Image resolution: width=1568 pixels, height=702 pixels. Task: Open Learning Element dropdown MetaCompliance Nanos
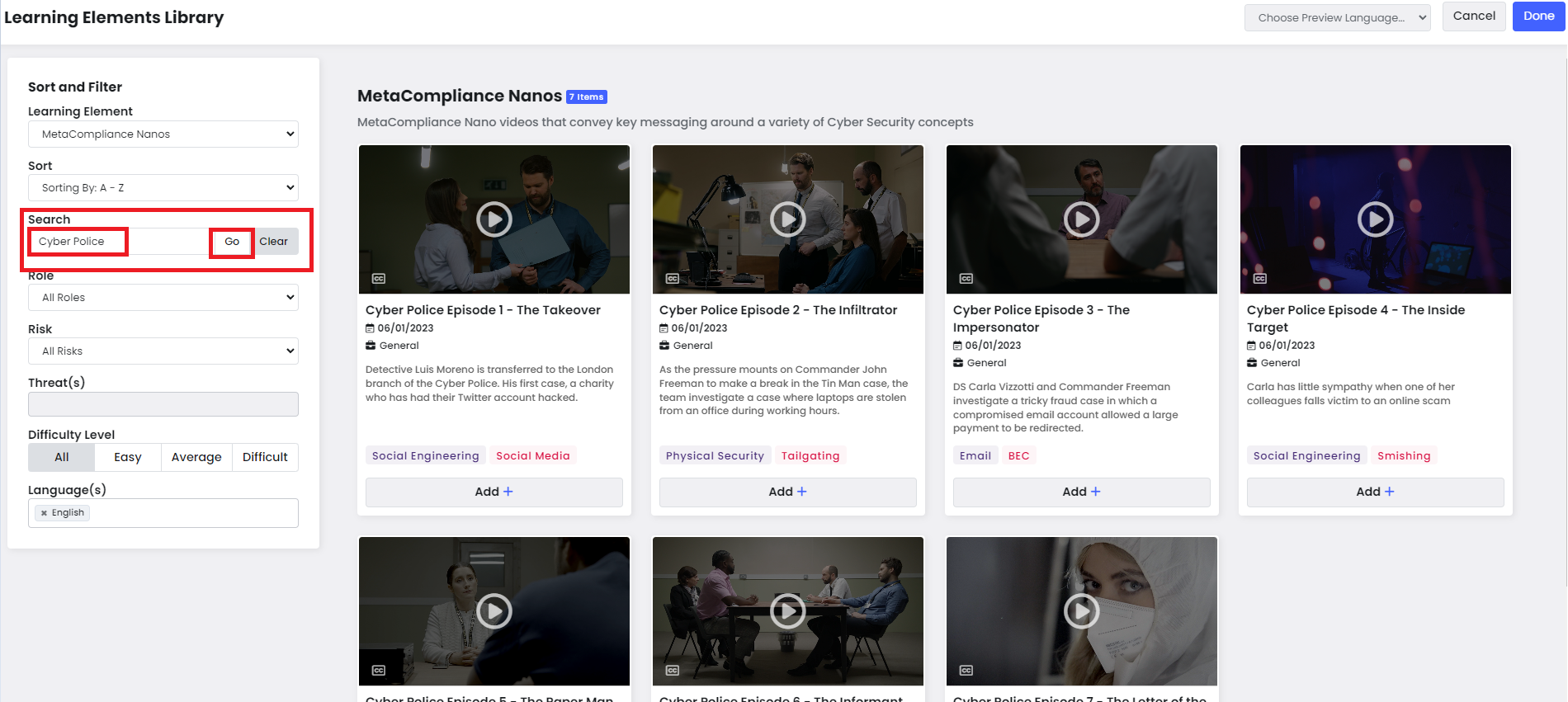163,134
